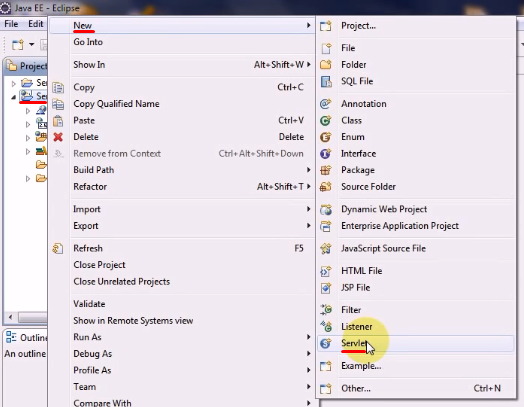Click the Servlet icon

point(326,343)
